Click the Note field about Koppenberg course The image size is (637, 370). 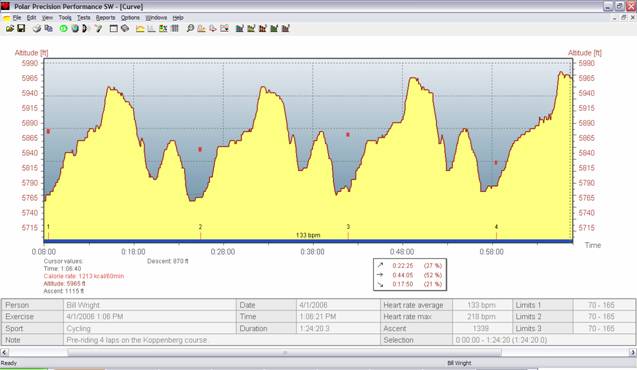[x=223, y=340]
